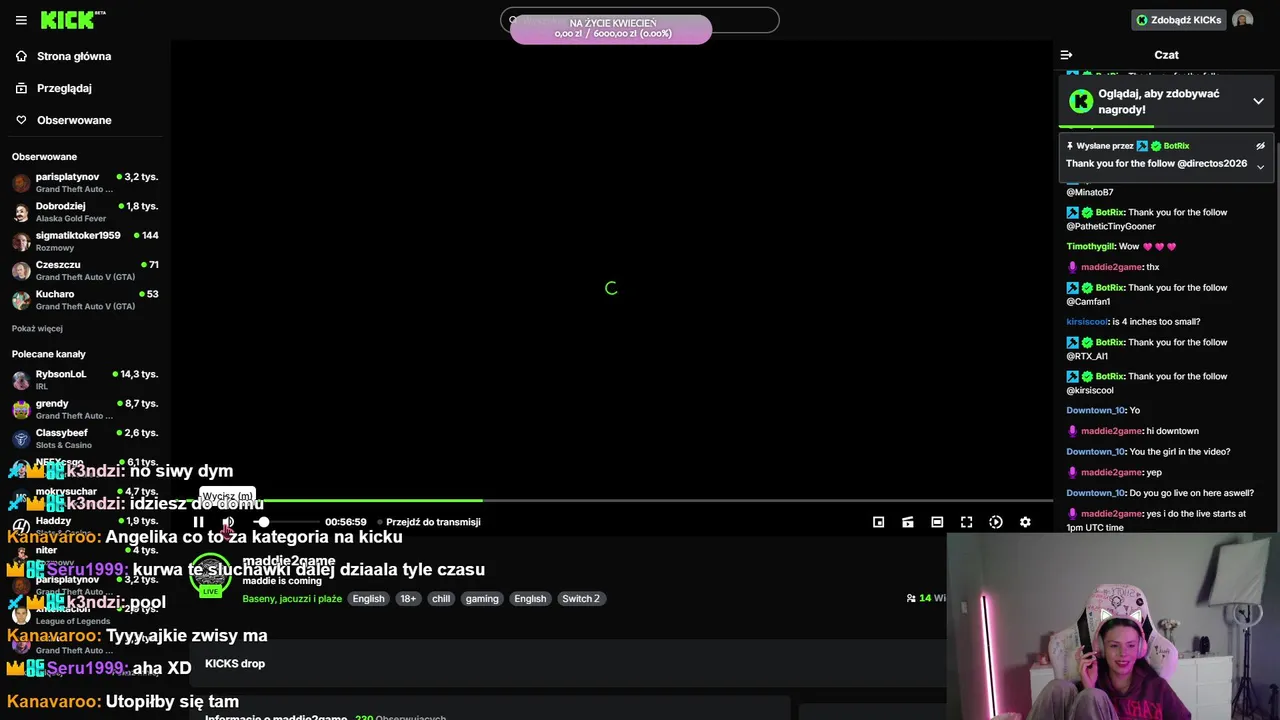The width and height of the screenshot is (1280, 720).
Task: Open user profile avatar menu
Action: [1242, 20]
